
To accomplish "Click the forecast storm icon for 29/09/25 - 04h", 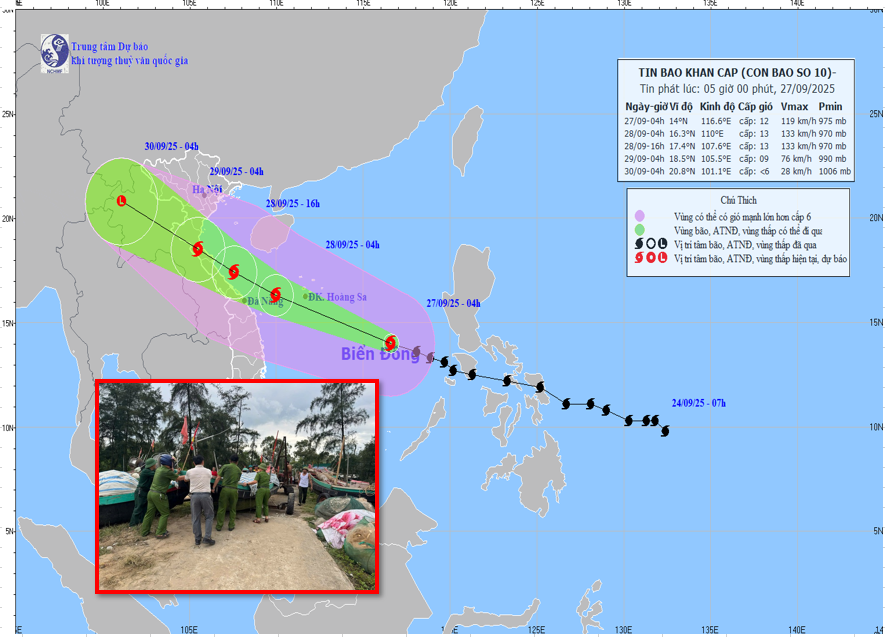I will [198, 248].
